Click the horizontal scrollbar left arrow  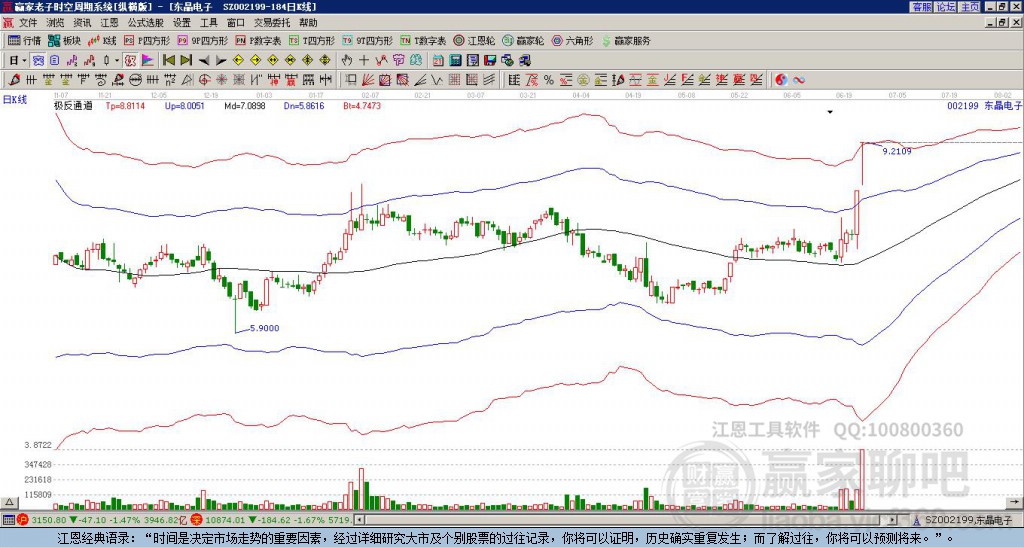point(359,520)
